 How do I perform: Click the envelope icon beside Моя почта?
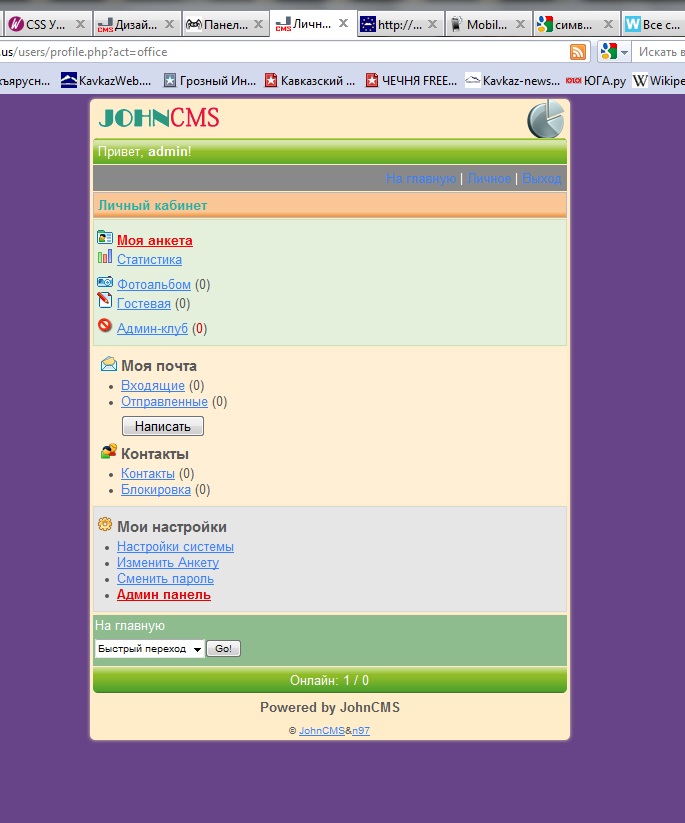click(x=109, y=364)
